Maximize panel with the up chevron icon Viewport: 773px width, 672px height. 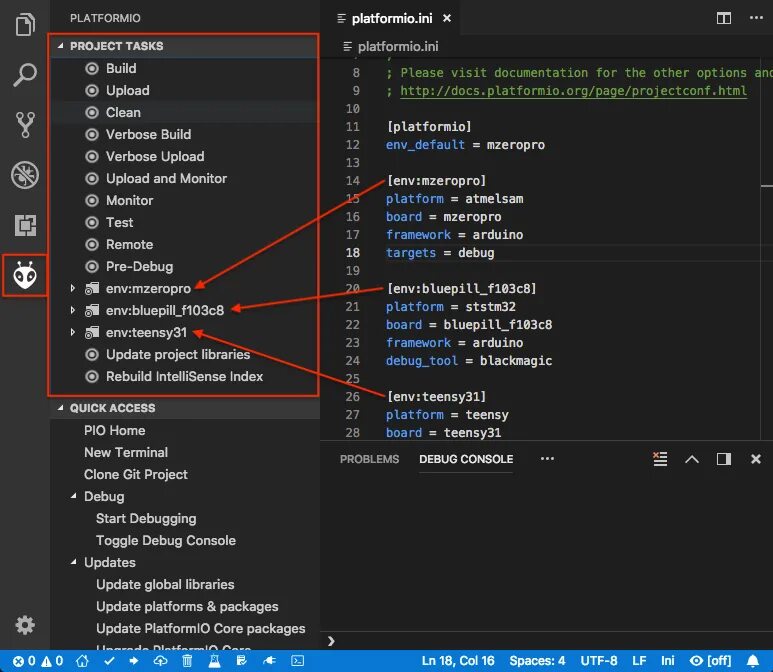[692, 459]
